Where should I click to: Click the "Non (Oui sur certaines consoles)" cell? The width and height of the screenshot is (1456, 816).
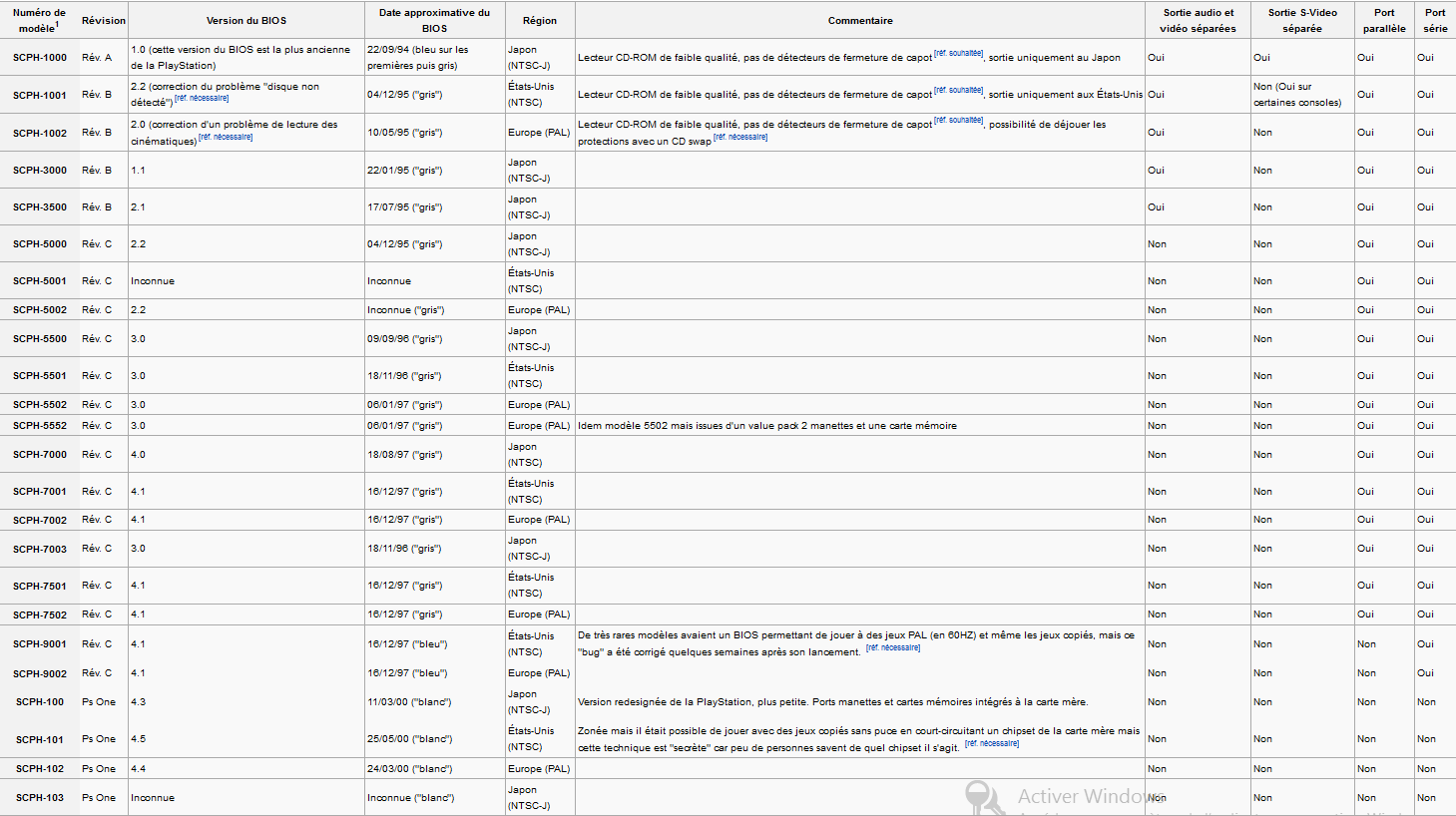[1302, 95]
